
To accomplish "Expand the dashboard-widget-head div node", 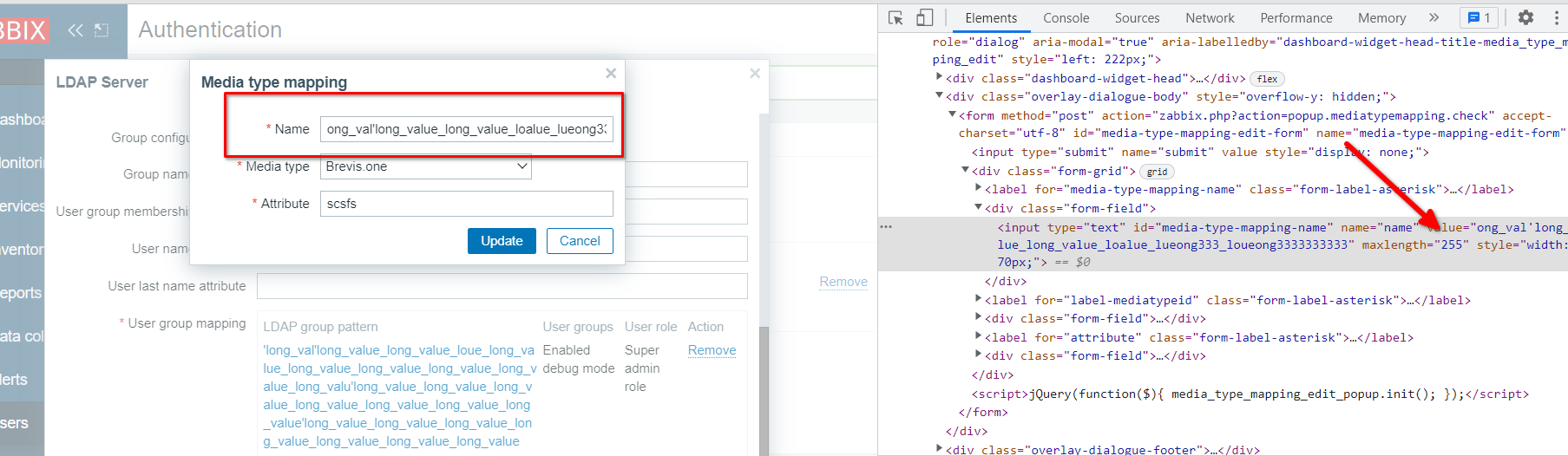I will (x=939, y=77).
